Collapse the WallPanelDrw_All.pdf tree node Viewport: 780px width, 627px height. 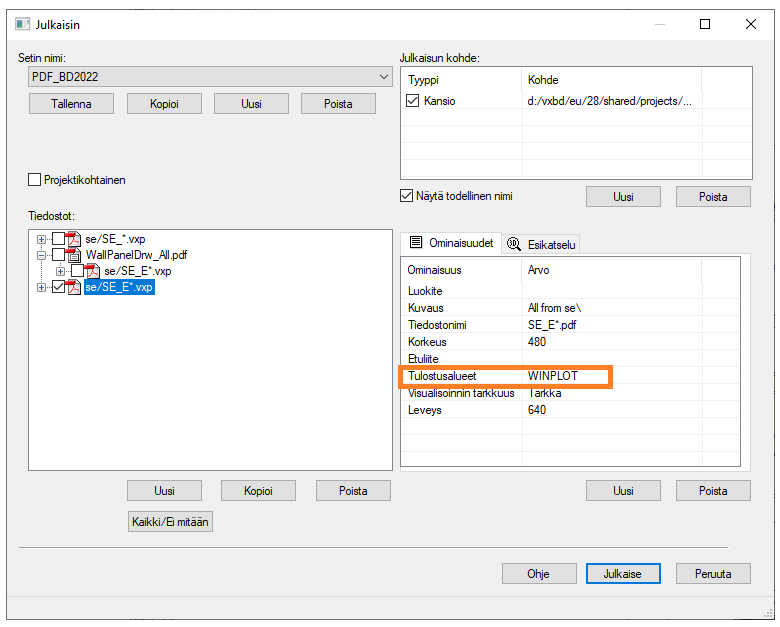[41, 255]
